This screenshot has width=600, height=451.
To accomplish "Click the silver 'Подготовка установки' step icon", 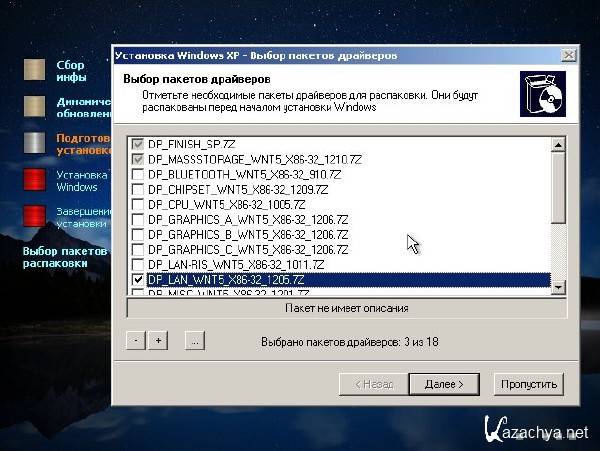I will tap(36, 144).
